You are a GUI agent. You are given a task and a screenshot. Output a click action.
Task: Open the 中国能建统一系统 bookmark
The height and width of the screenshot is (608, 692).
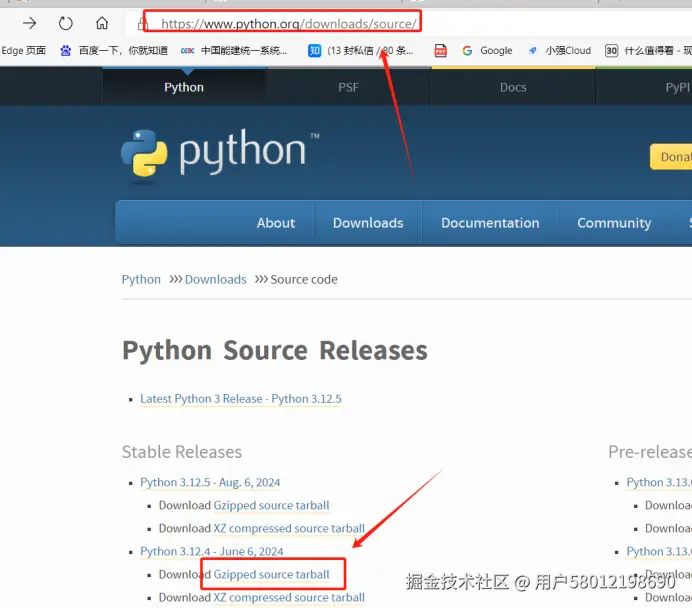(244, 50)
